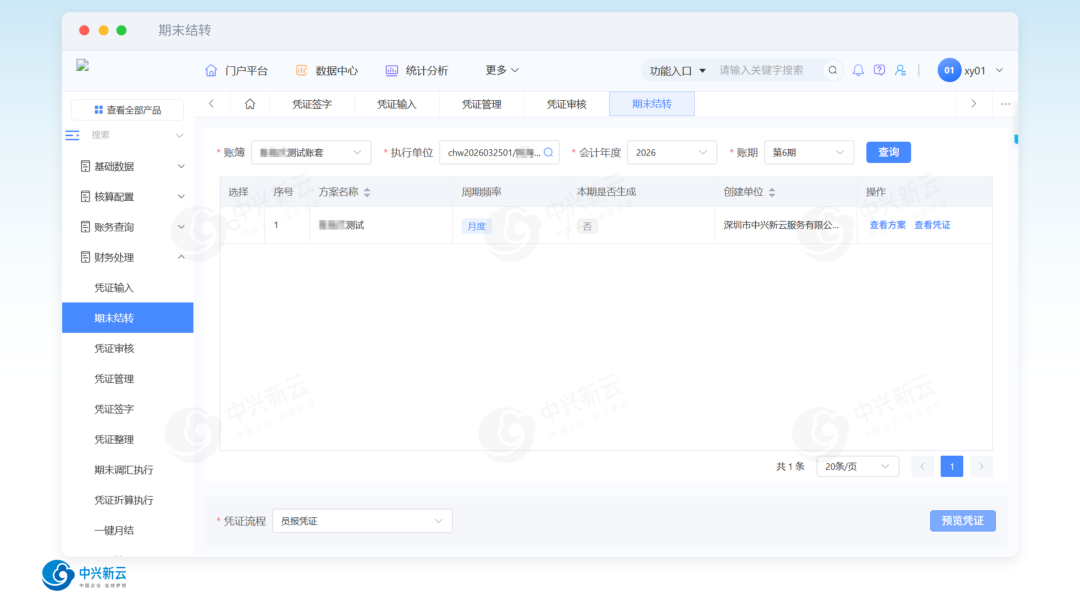Click the previous page arrow
This screenshot has height=608, width=1080.
922,466
